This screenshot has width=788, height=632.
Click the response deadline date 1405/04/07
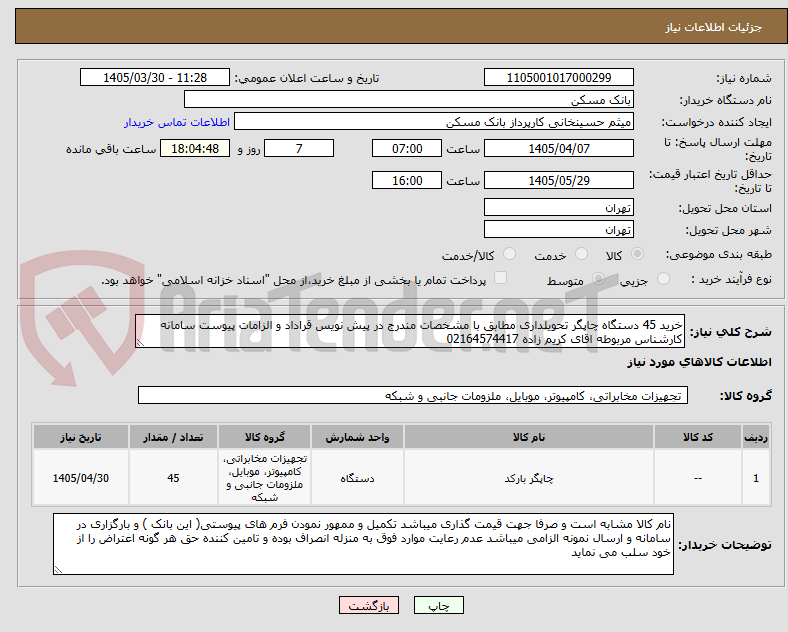559,149
